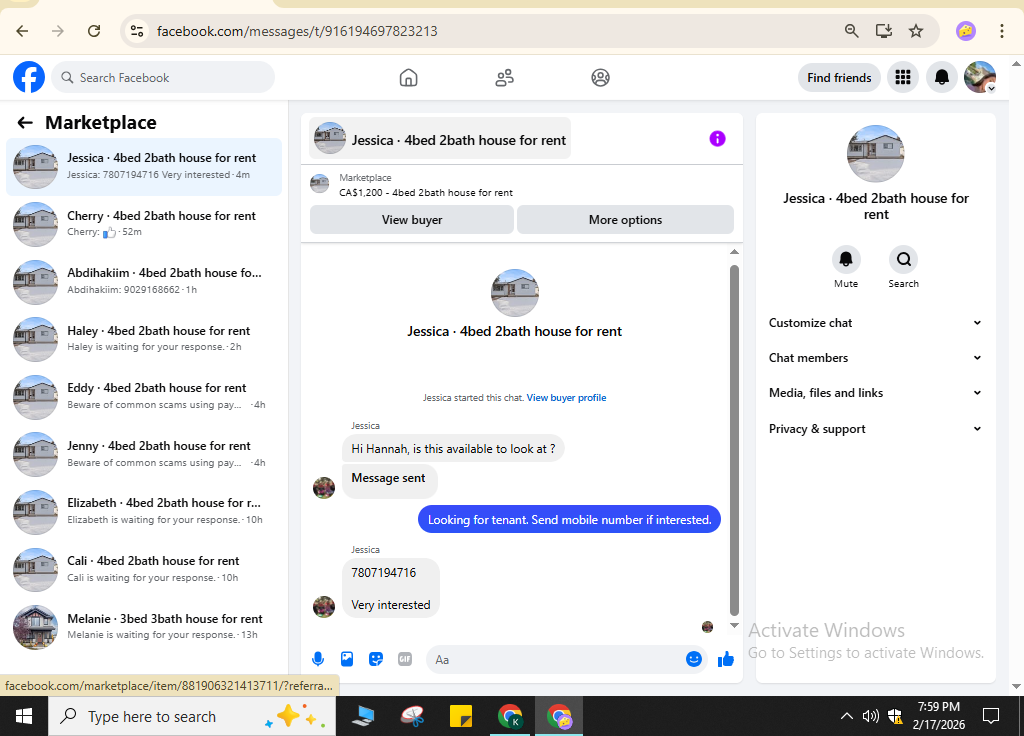The image size is (1024, 736).
Task: Expand Customize chat section
Action: pos(875,323)
